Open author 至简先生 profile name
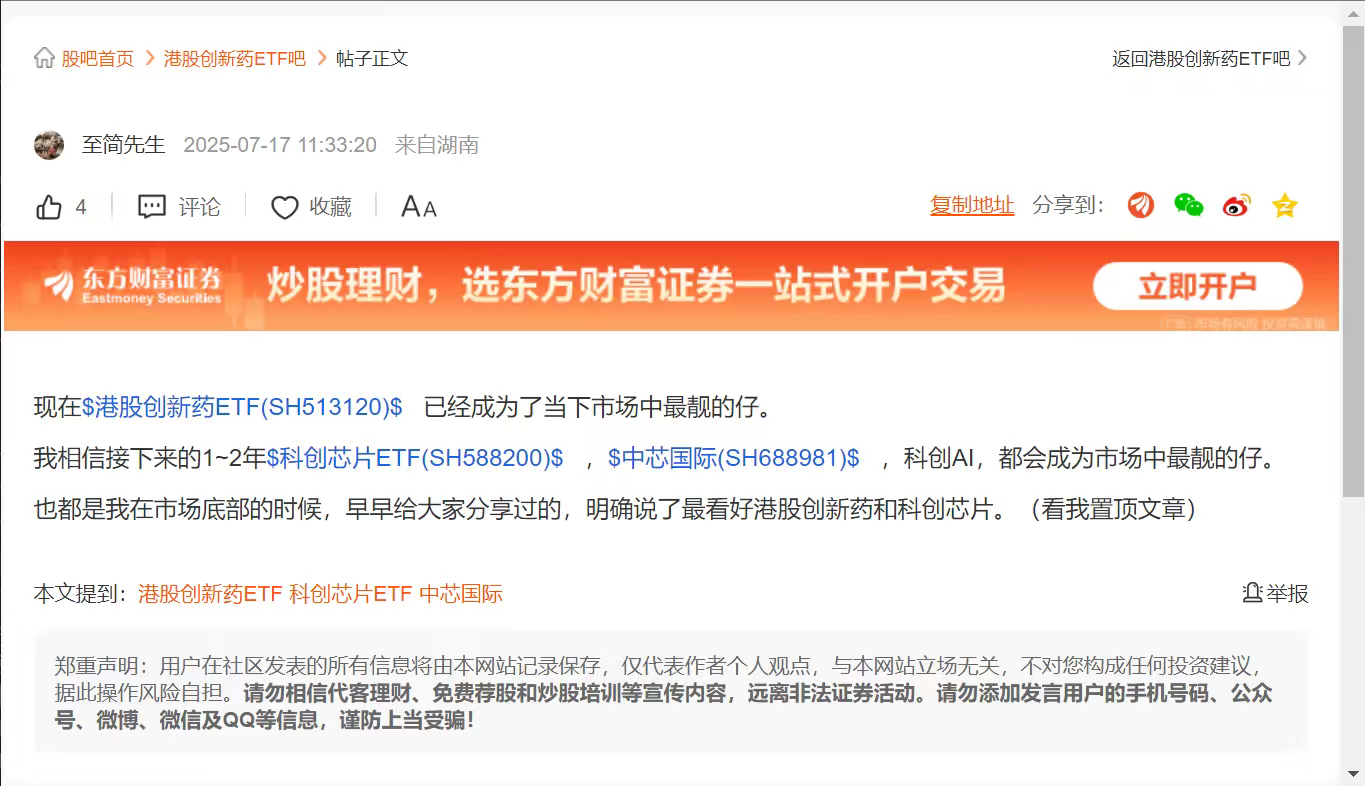Image resolution: width=1365 pixels, height=786 pixels. click(x=123, y=145)
